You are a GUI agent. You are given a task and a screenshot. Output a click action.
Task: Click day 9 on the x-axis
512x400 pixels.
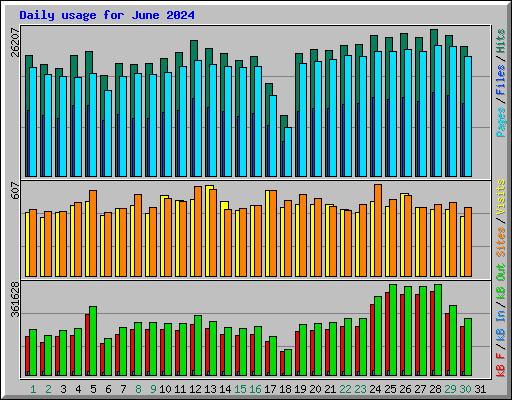(153, 389)
